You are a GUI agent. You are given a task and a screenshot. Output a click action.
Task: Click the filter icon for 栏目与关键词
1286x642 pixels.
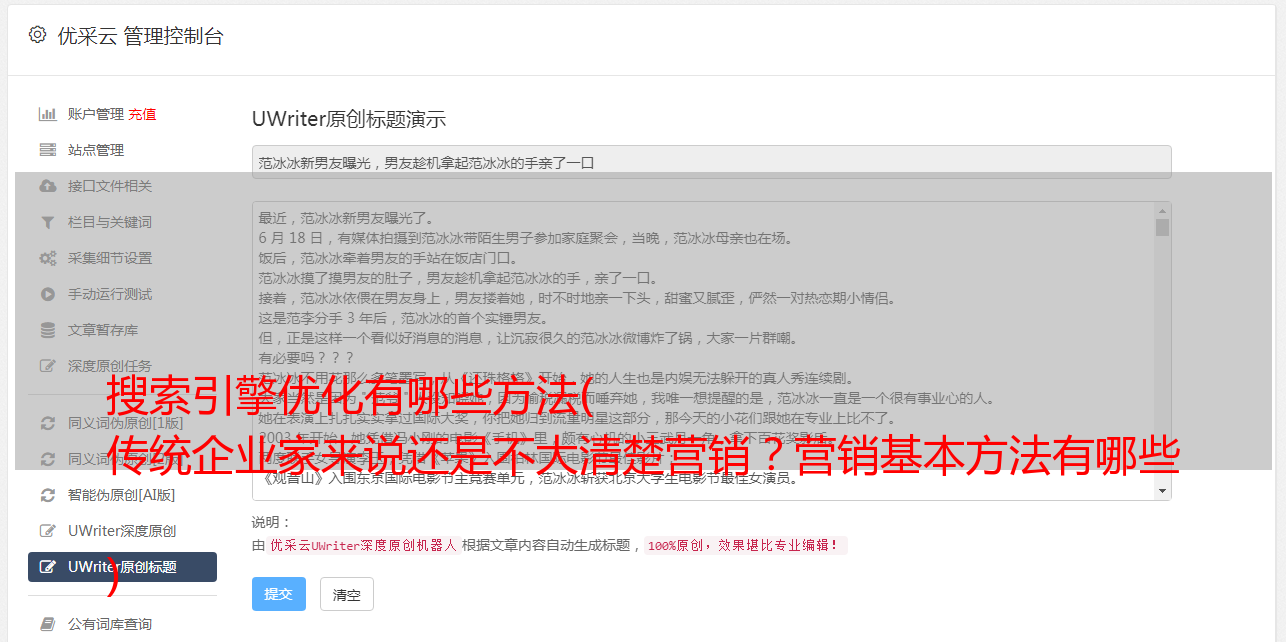(x=47, y=222)
